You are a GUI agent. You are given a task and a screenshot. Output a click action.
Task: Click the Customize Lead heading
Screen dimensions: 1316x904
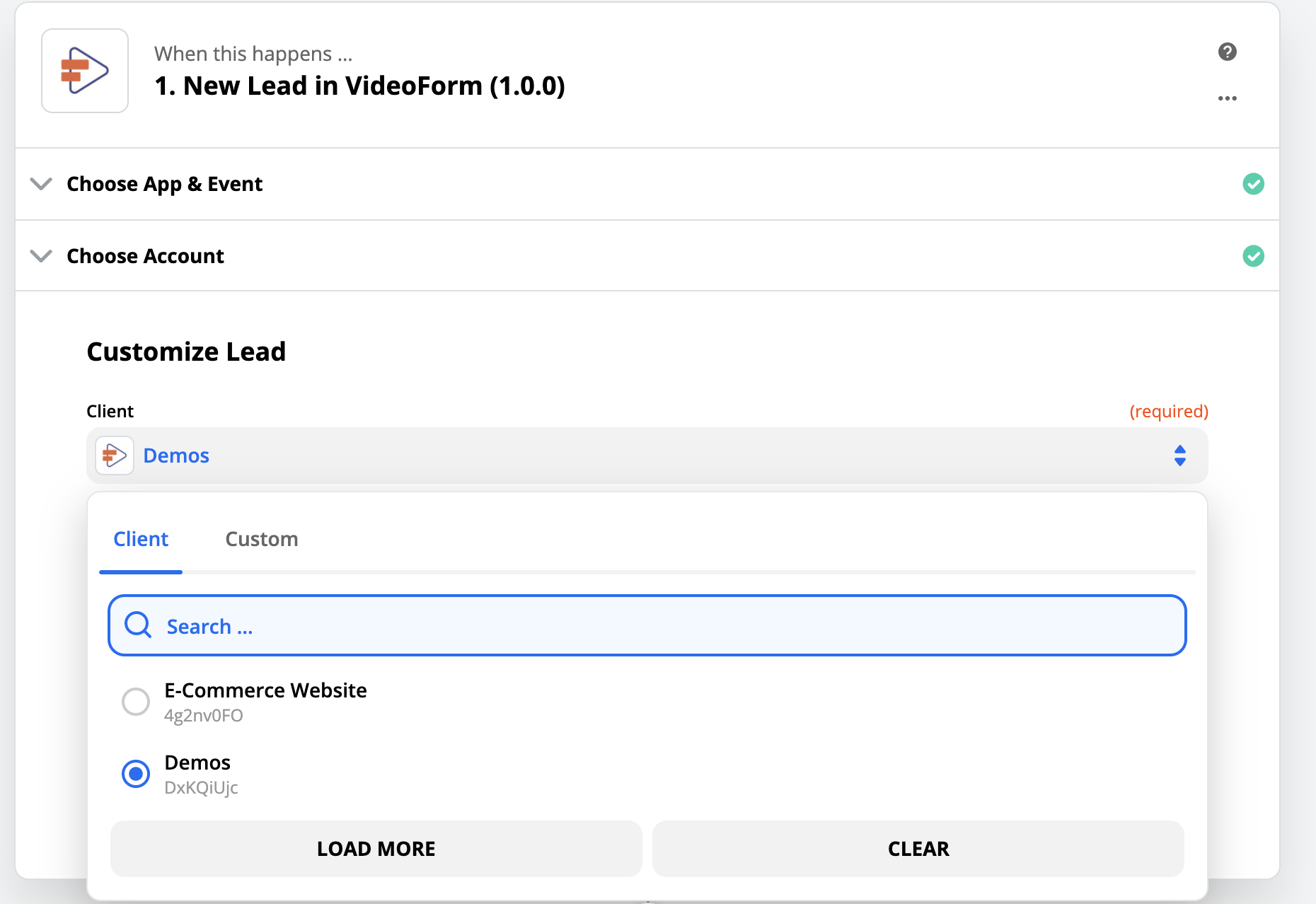(x=186, y=352)
